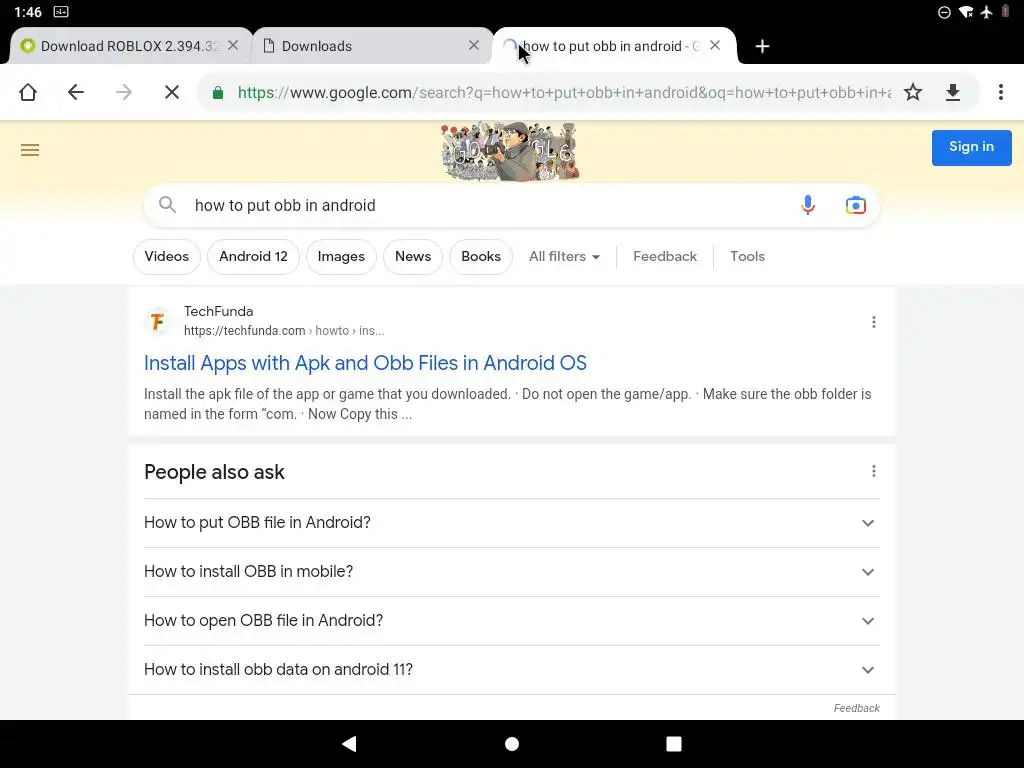
Task: Click the browser address bar URL
Action: point(564,93)
